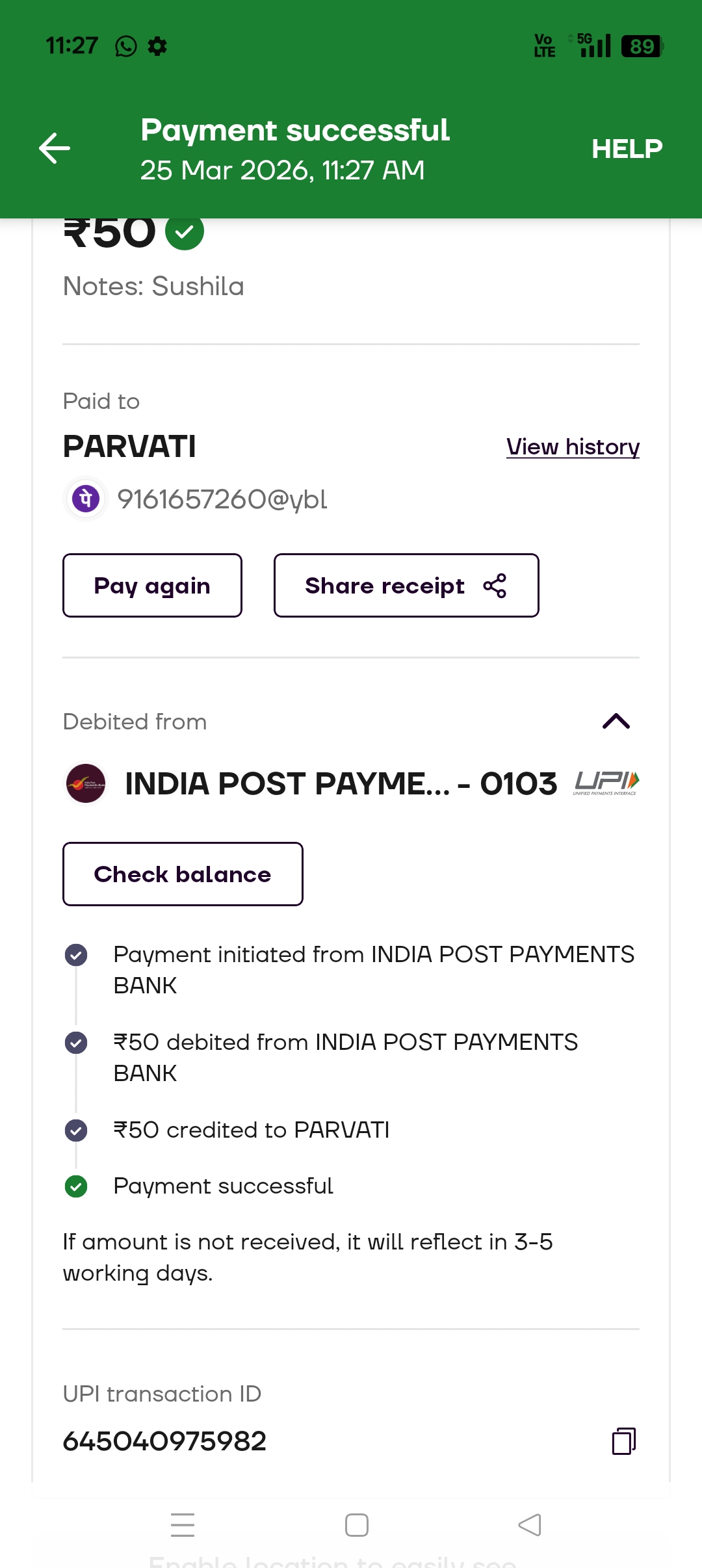The height and width of the screenshot is (1568, 702).
Task: Tap the 9161657260@ybl UPI address
Action: [222, 499]
